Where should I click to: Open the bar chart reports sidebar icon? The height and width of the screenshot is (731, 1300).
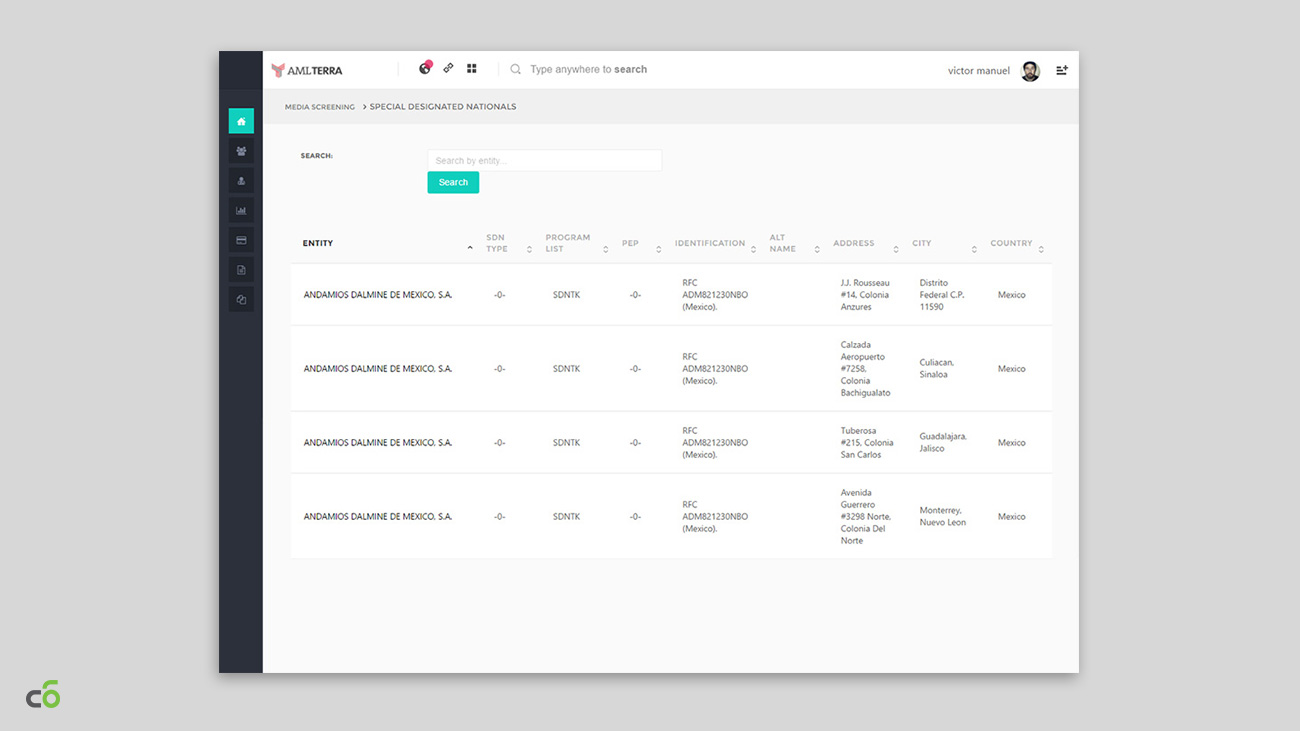pyautogui.click(x=241, y=210)
